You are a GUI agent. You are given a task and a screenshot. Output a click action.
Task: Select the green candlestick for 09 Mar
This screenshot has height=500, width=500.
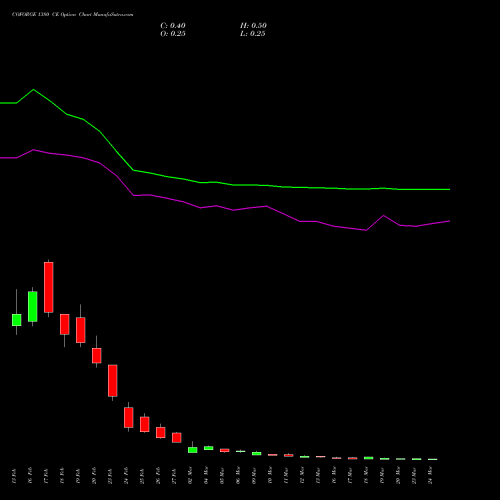point(257,454)
